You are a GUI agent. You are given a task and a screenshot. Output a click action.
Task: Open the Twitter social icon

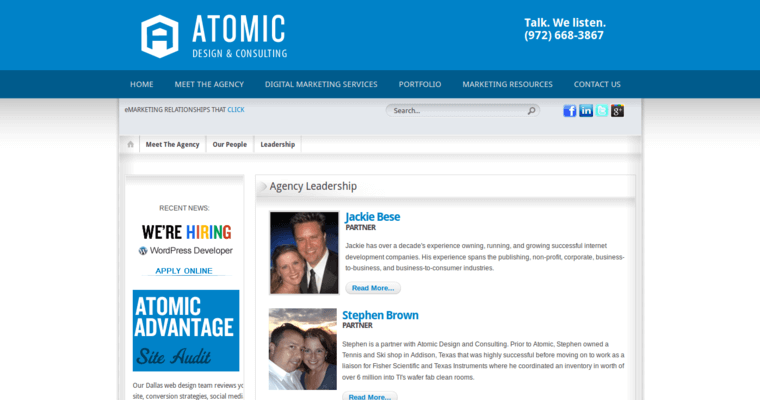(602, 111)
